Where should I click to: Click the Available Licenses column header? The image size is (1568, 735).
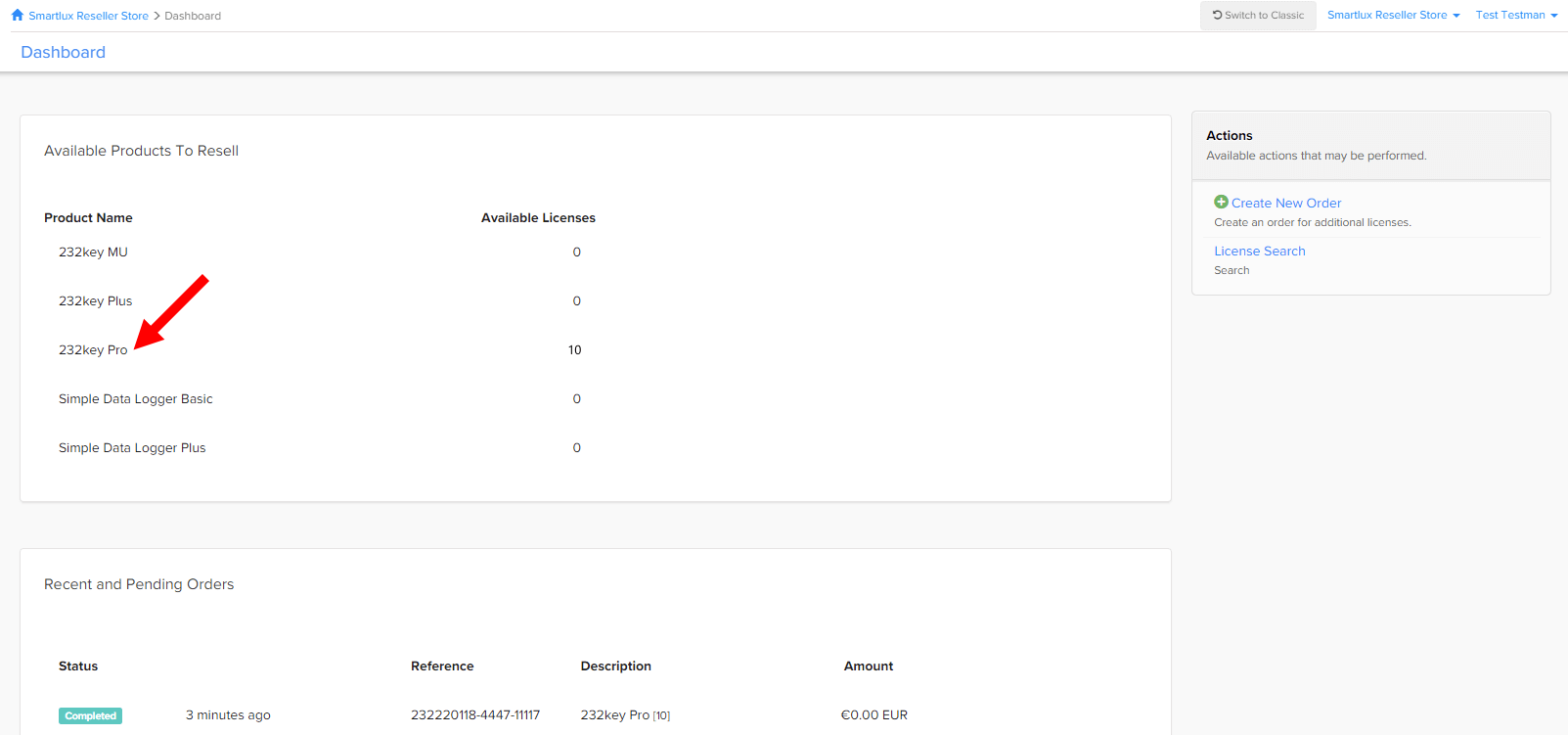point(538,217)
